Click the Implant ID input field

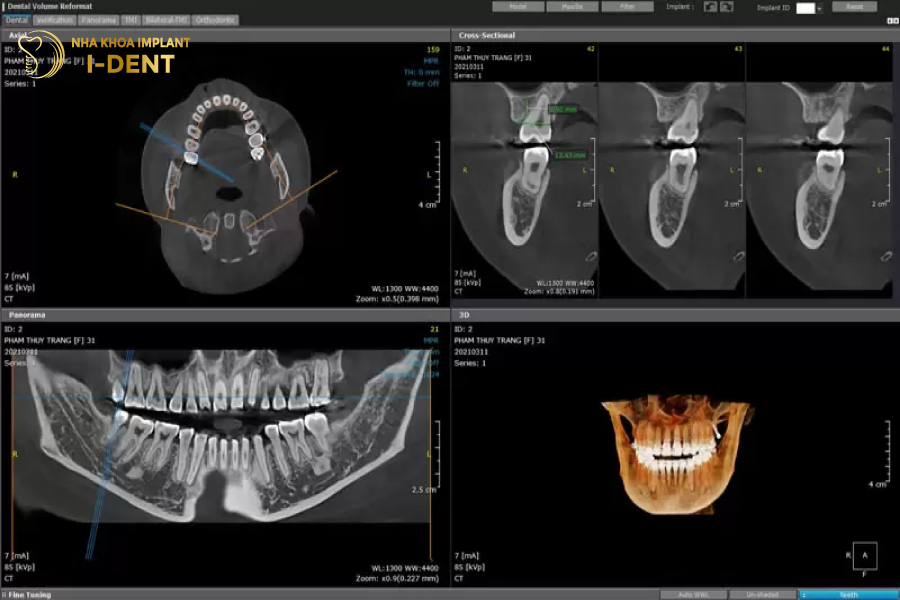pos(805,8)
